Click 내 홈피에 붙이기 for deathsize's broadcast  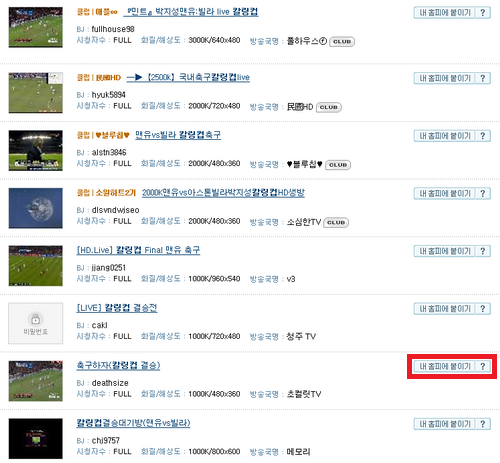(x=444, y=367)
